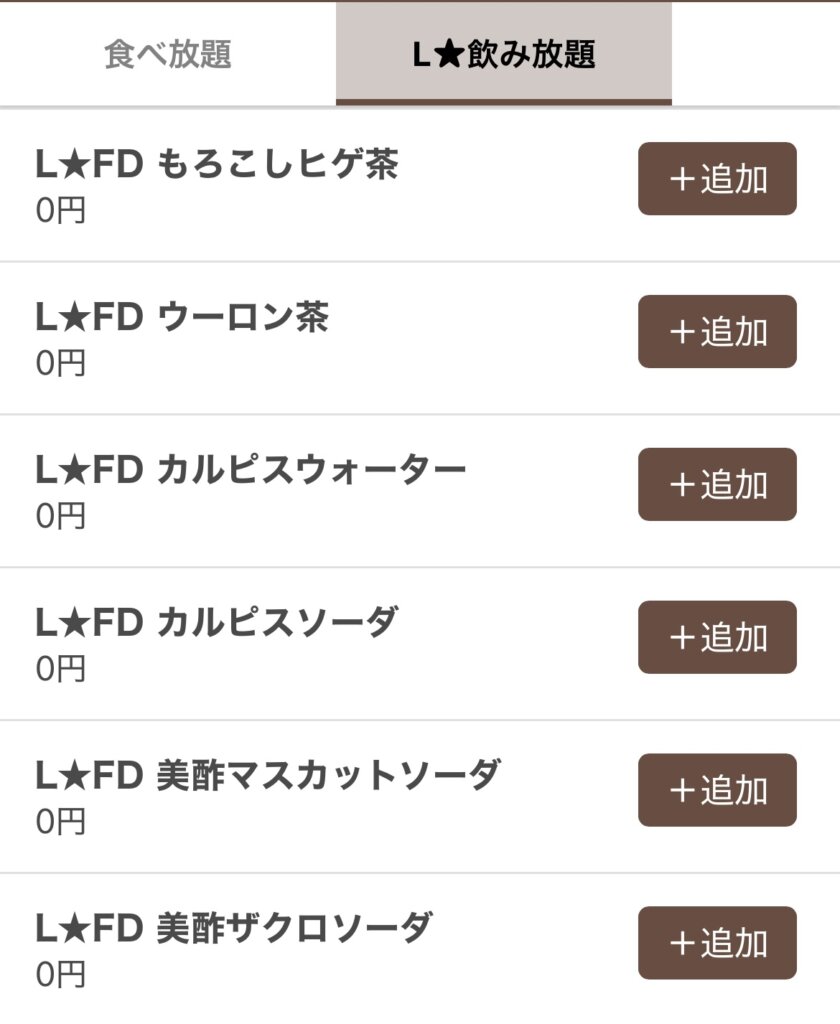This screenshot has width=840, height=1024.
Task: Add カルピスウォーター to the order
Action: point(717,485)
